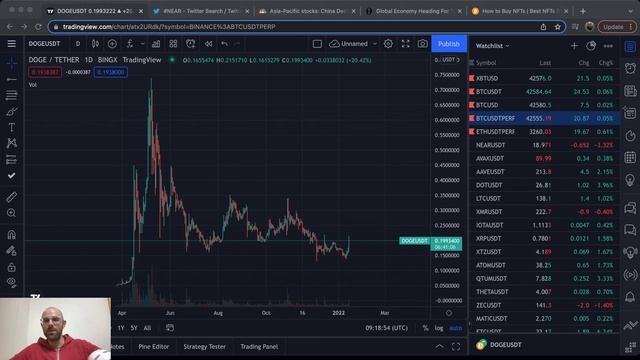This screenshot has width=640, height=360.
Task: Select ETHUSDTPERF row in the watchlist
Action: (x=544, y=131)
